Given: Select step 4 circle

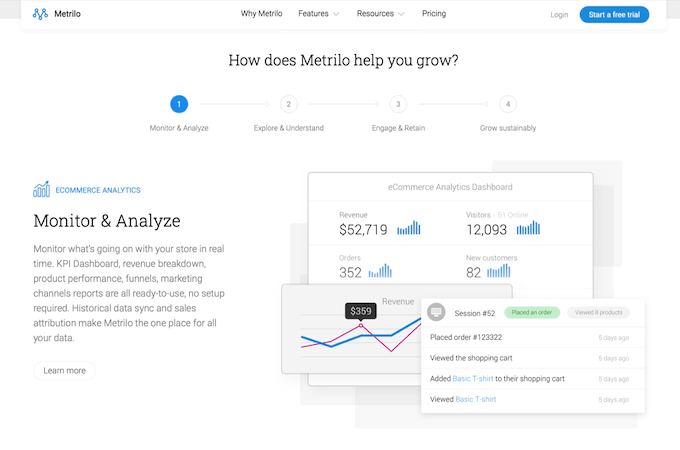Looking at the screenshot, I should coord(508,104).
